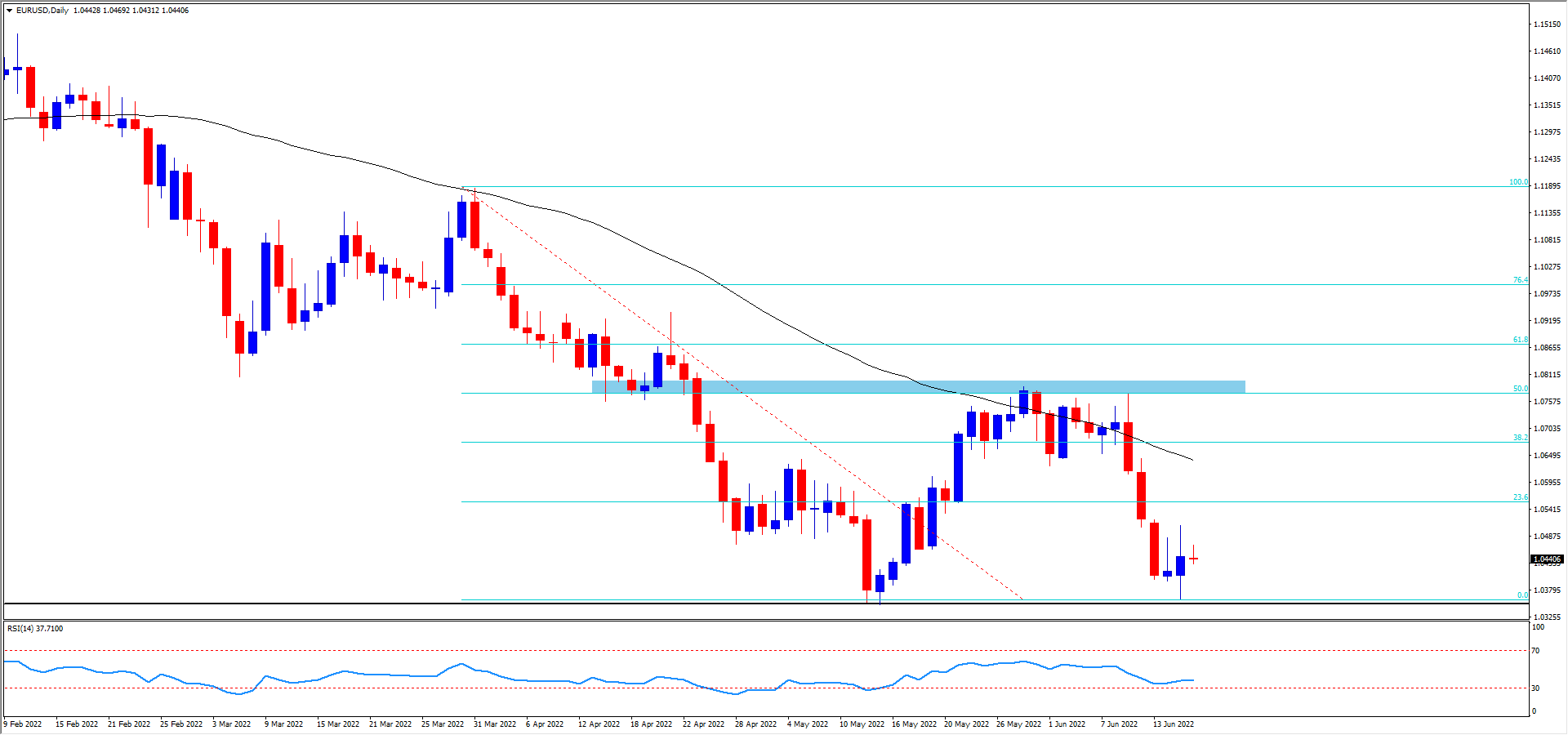The width and height of the screenshot is (1568, 735).
Task: Click the 100.0 Fibonacci level label
Action: 1517,182
